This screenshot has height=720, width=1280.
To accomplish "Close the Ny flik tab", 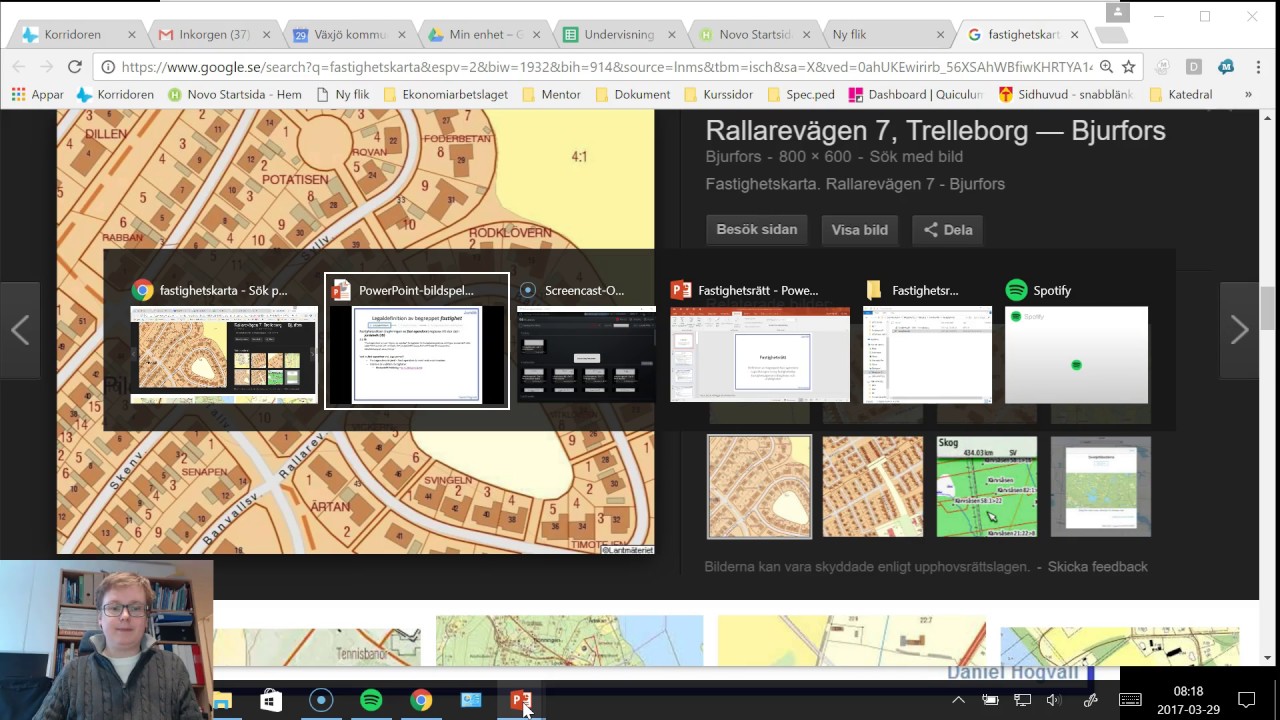I will coord(939,34).
